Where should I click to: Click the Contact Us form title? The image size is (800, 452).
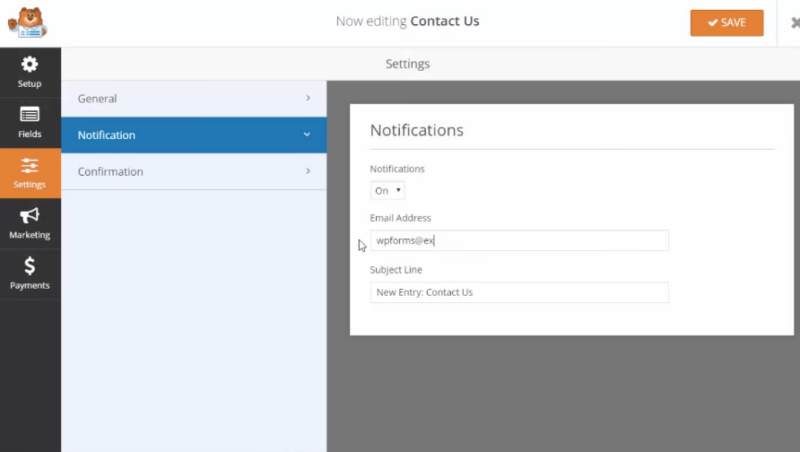445,21
